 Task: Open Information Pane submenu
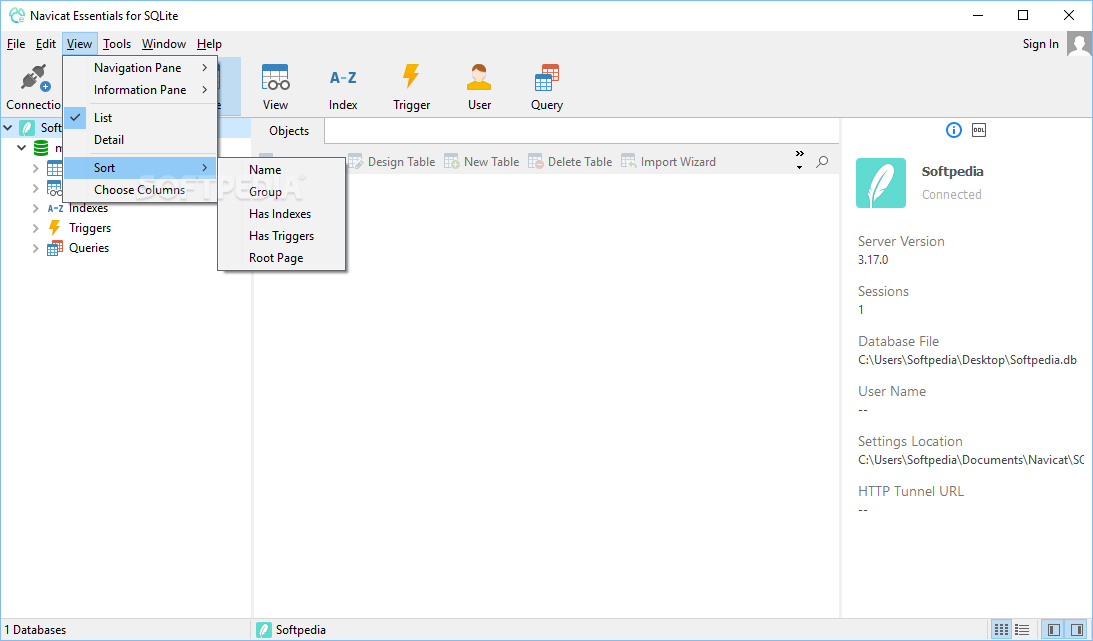140,90
